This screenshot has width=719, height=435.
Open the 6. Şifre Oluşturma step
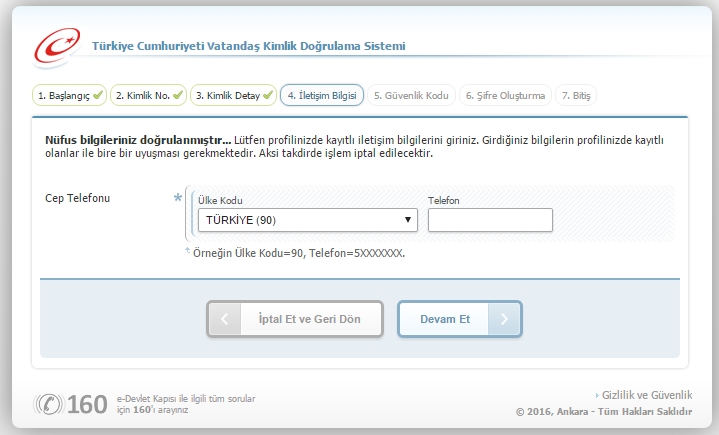[505, 96]
